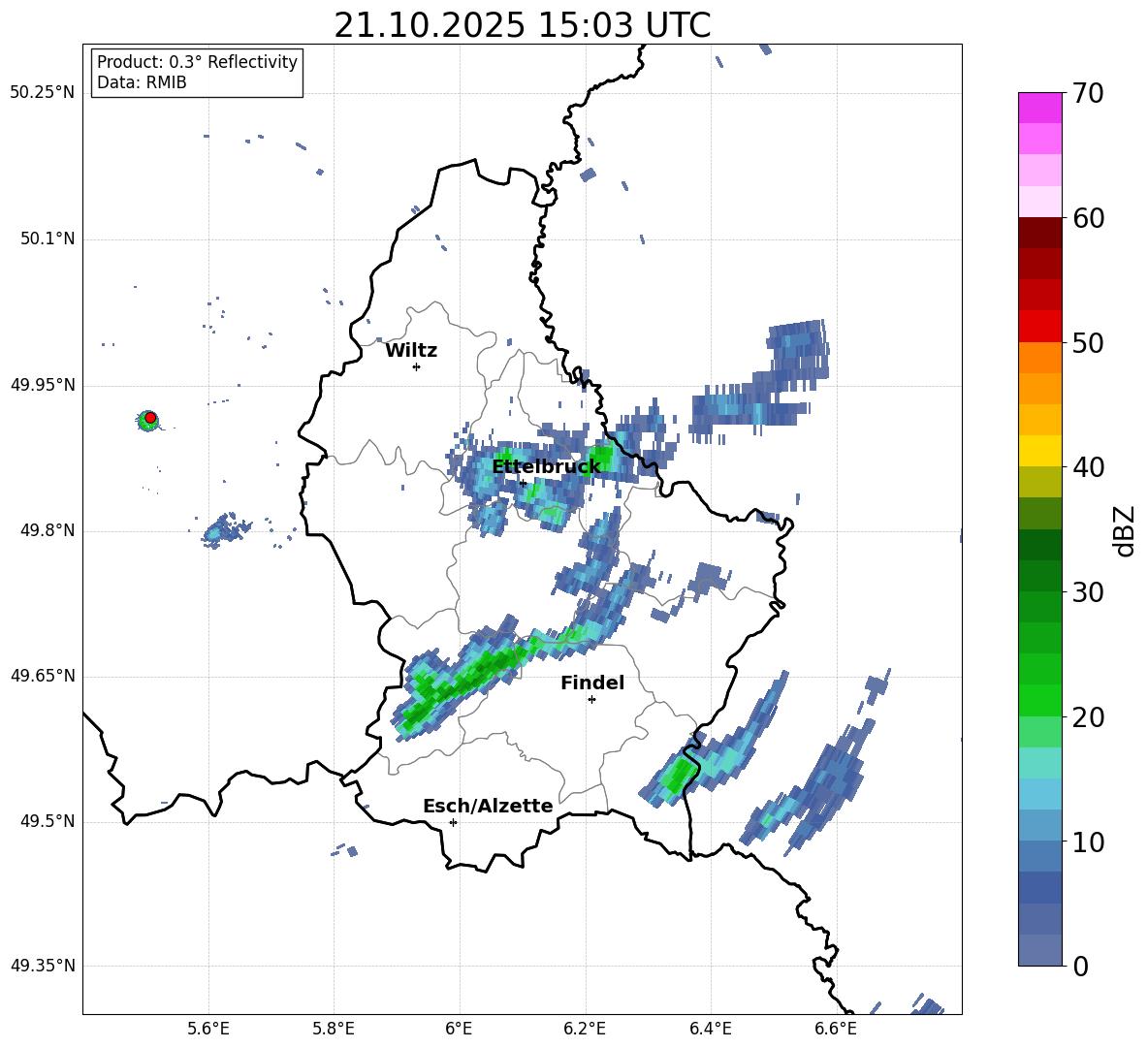Image resolution: width=1148 pixels, height=1048 pixels.
Task: Click the 49.95°N latitude label
Action: pyautogui.click(x=43, y=385)
